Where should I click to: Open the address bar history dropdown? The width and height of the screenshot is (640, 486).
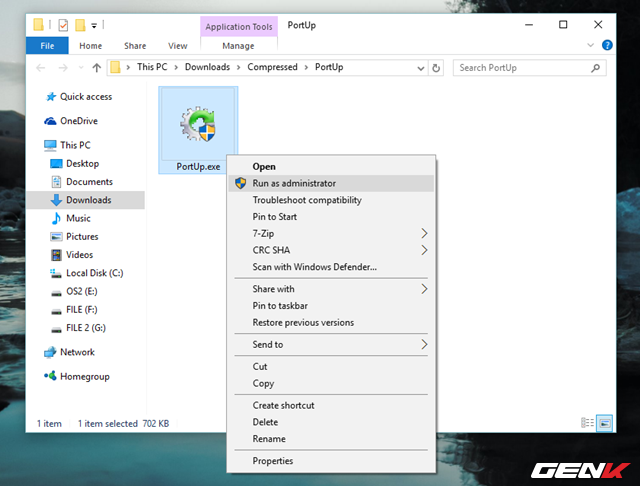pyautogui.click(x=419, y=68)
